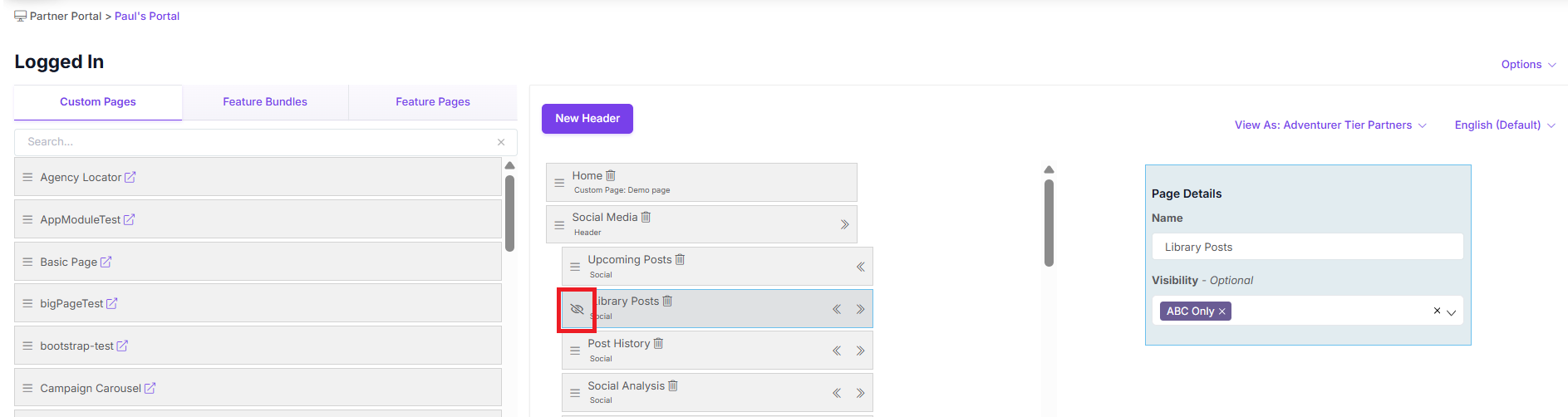Screen dimensions: 1568x417
Task: Toggle the Library Posts hidden-eye icon
Action: tap(577, 309)
